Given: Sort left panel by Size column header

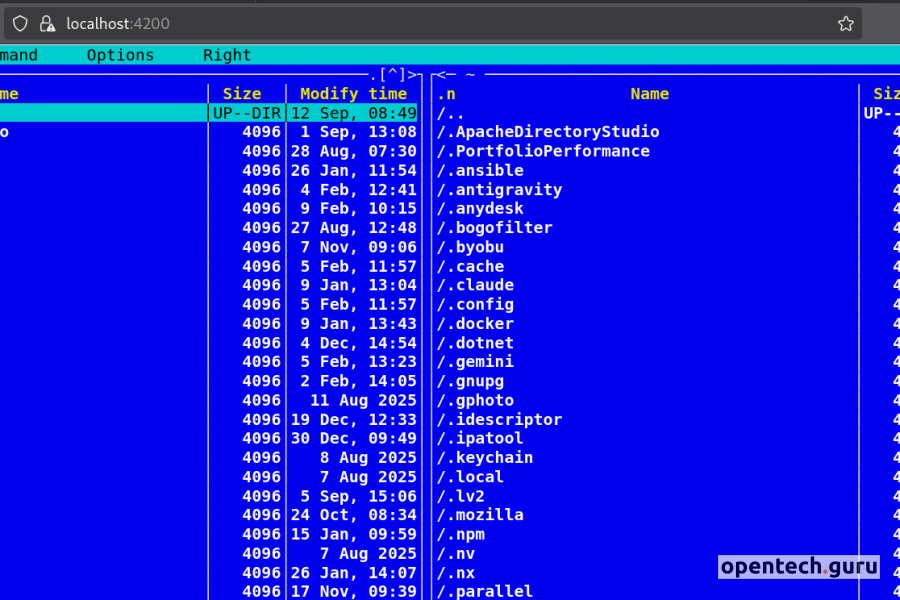Looking at the screenshot, I should pos(242,94).
